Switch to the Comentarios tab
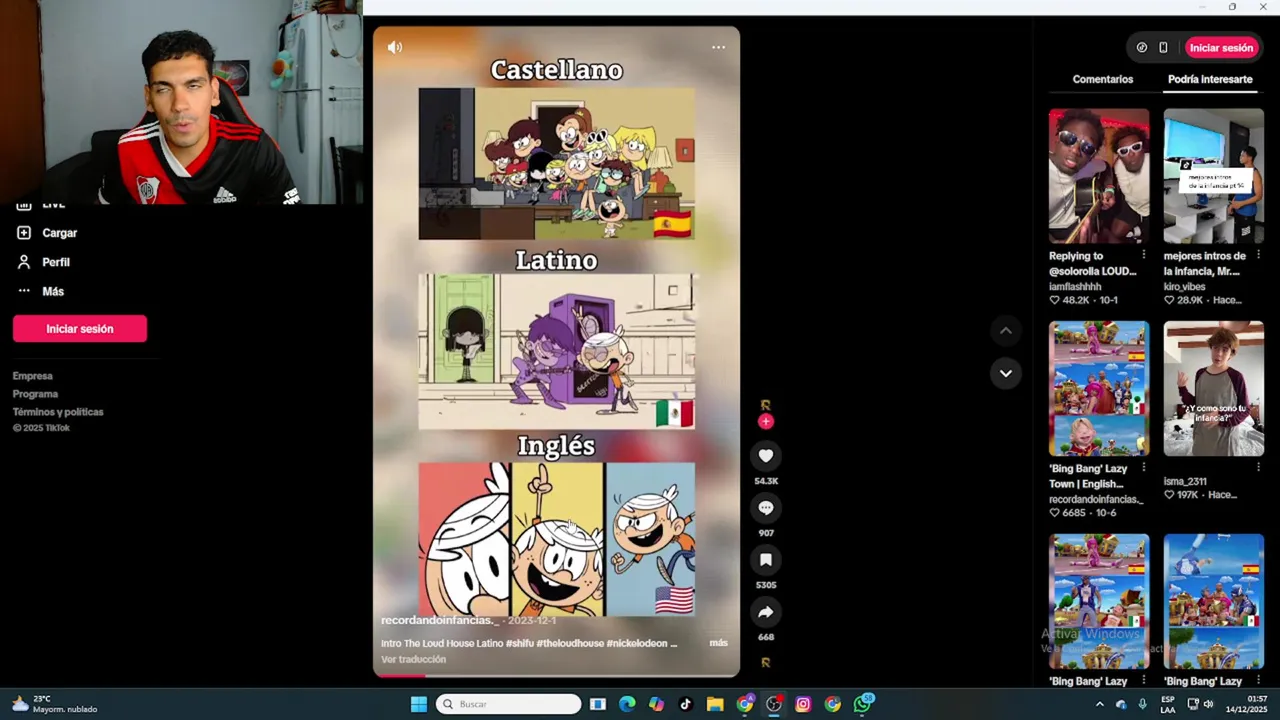 1103,79
